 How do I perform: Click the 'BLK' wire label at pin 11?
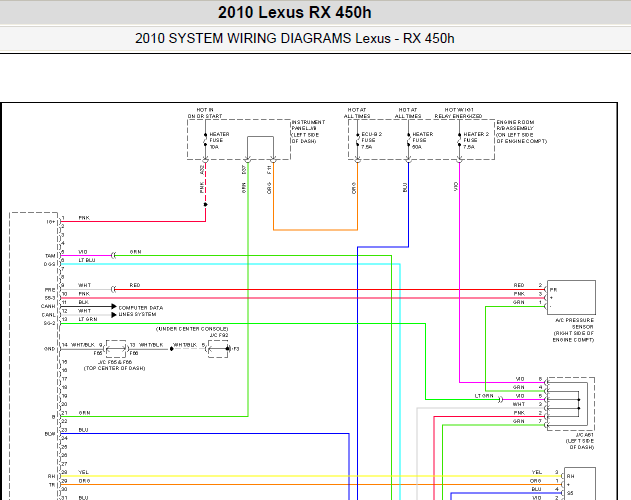(83, 302)
